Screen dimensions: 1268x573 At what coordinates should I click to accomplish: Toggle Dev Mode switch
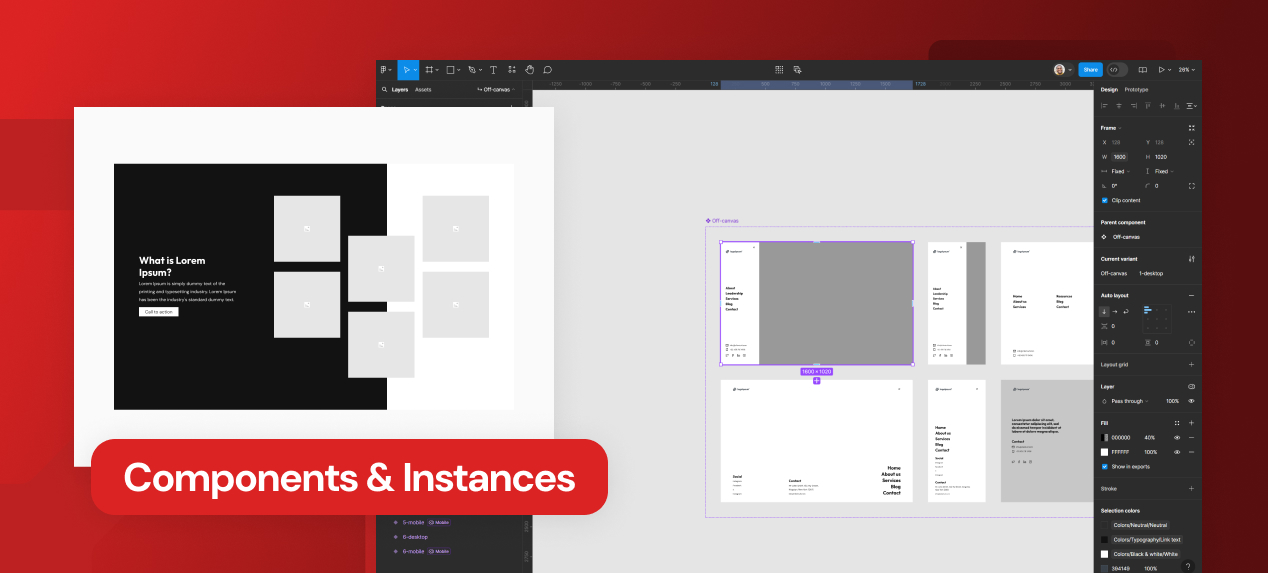tap(1116, 70)
